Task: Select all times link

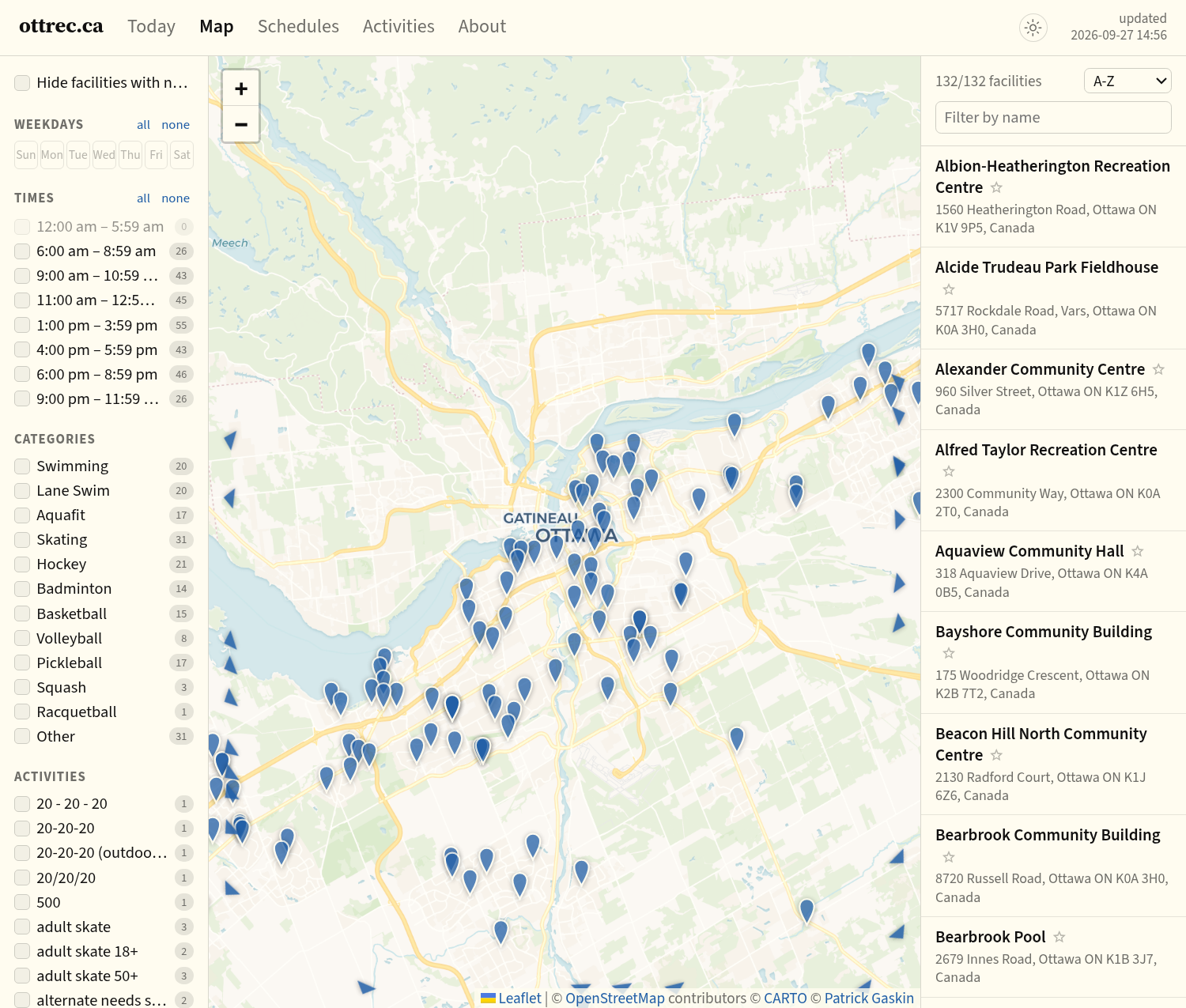Action: click(143, 198)
